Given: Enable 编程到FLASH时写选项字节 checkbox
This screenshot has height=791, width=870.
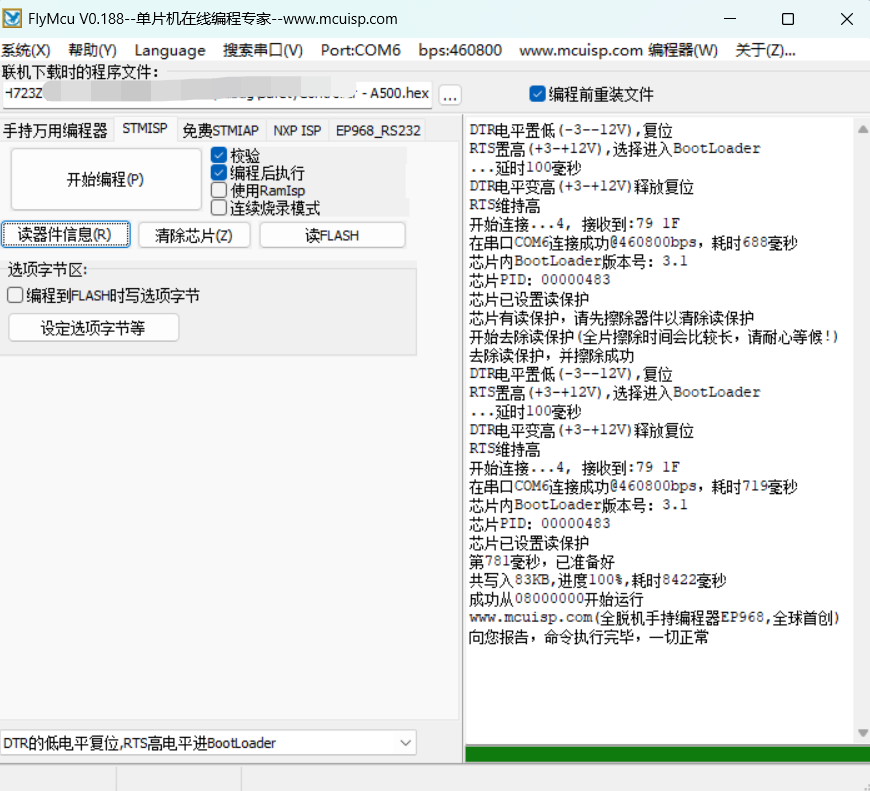Looking at the screenshot, I should pos(15,295).
